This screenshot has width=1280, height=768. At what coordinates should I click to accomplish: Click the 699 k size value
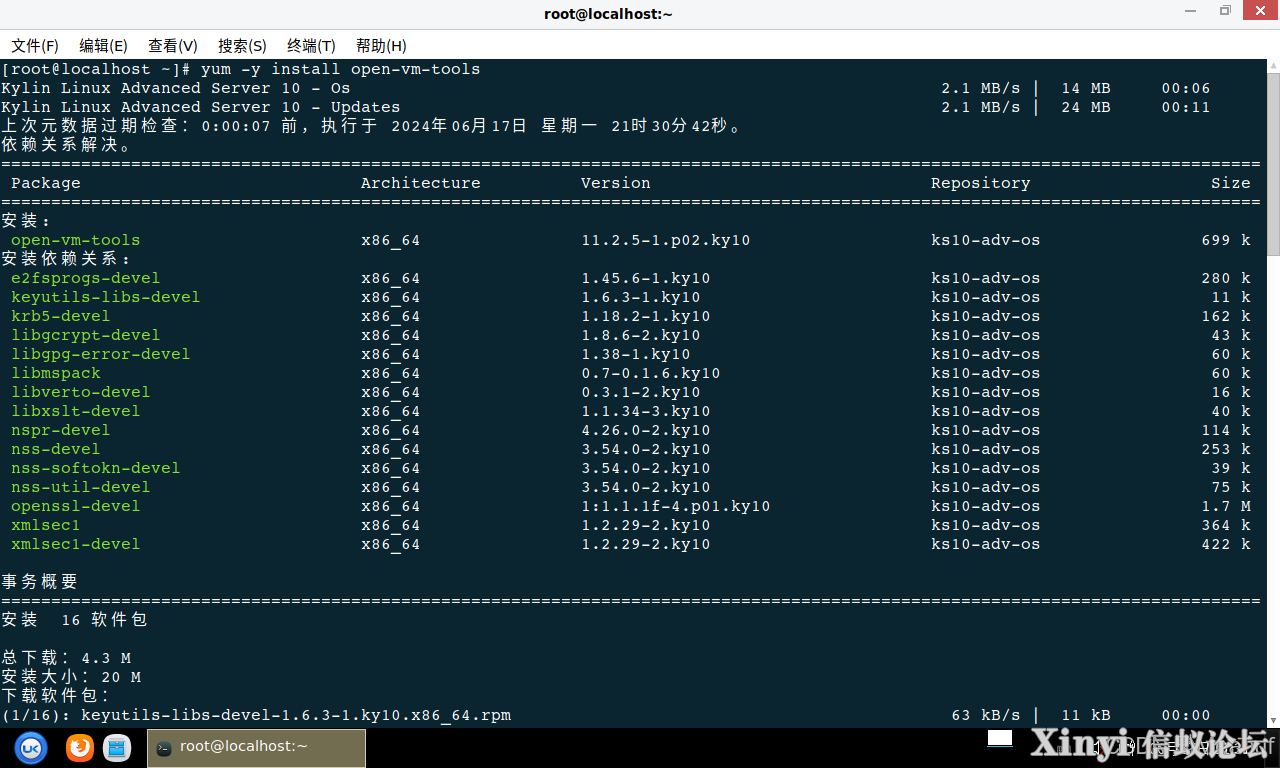[1226, 240]
